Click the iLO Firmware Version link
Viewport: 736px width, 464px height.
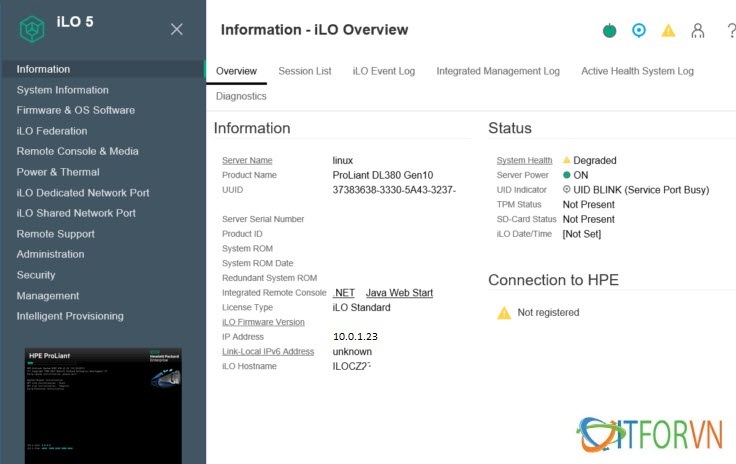click(263, 322)
